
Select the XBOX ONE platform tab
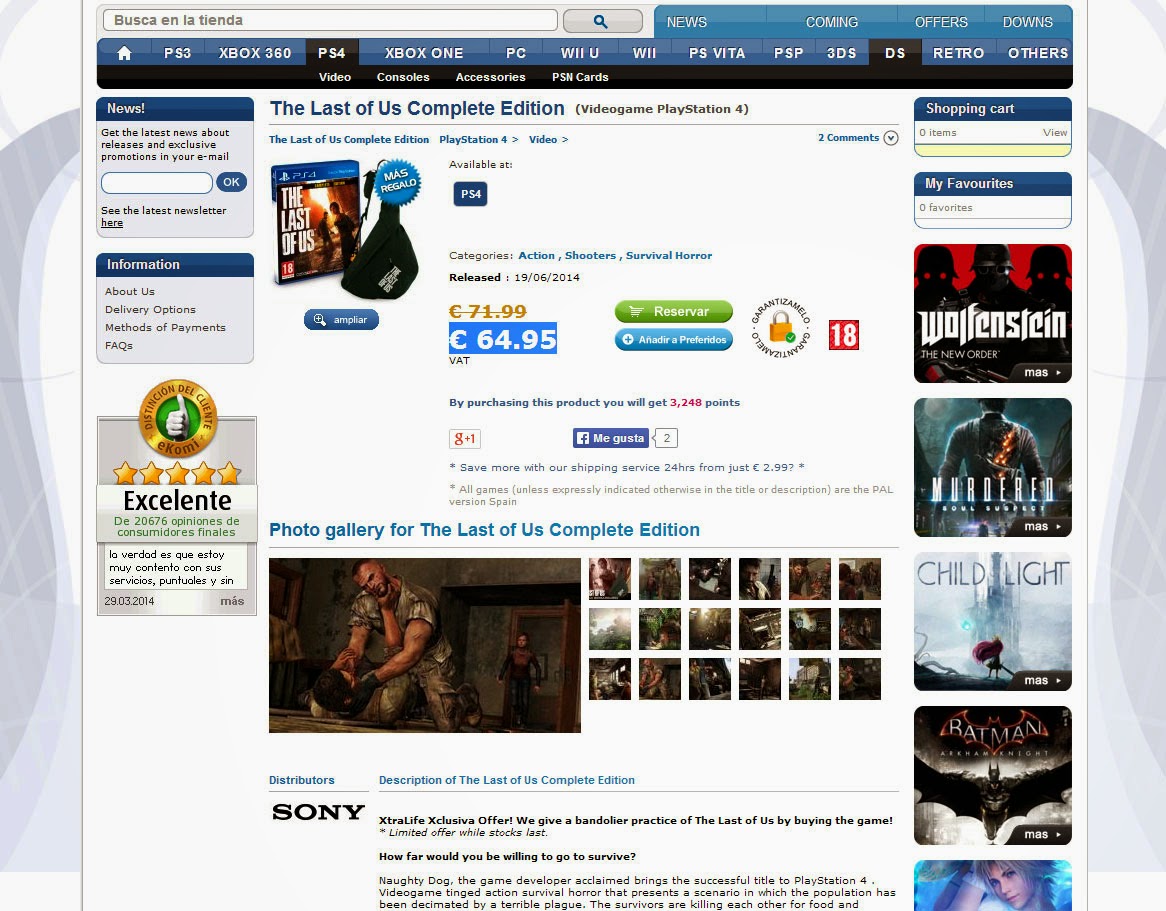[x=424, y=53]
